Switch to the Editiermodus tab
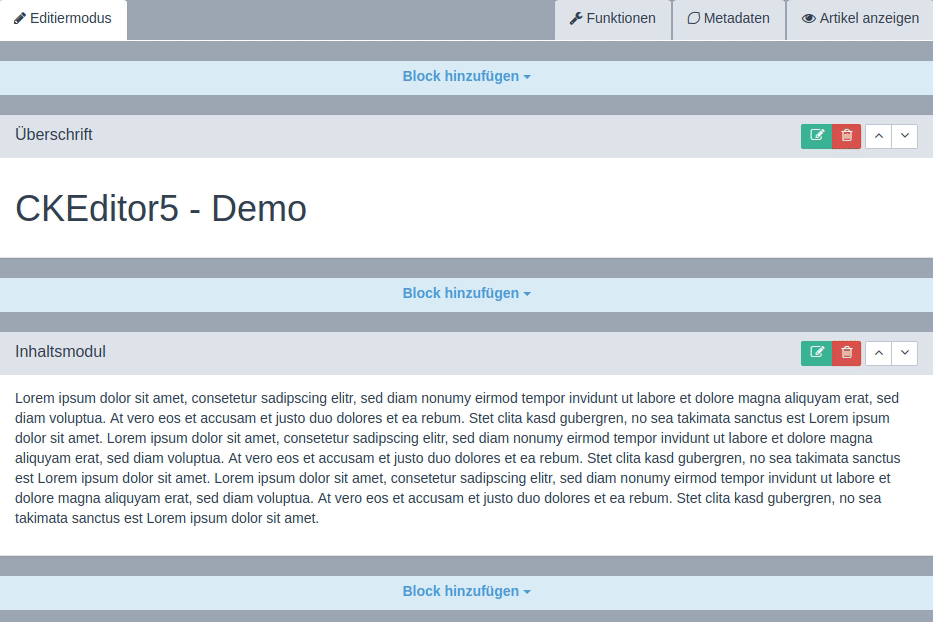The image size is (933, 622). click(63, 19)
